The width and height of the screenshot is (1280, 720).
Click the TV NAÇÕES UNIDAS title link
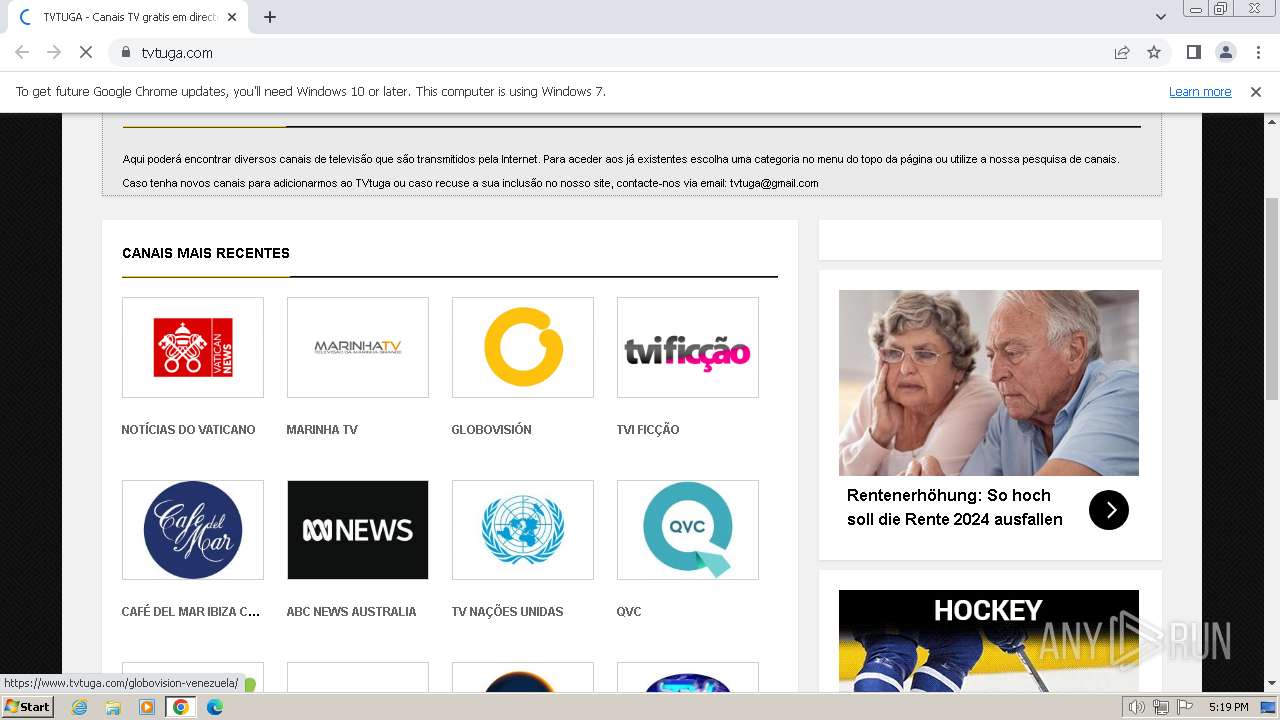pyautogui.click(x=507, y=612)
